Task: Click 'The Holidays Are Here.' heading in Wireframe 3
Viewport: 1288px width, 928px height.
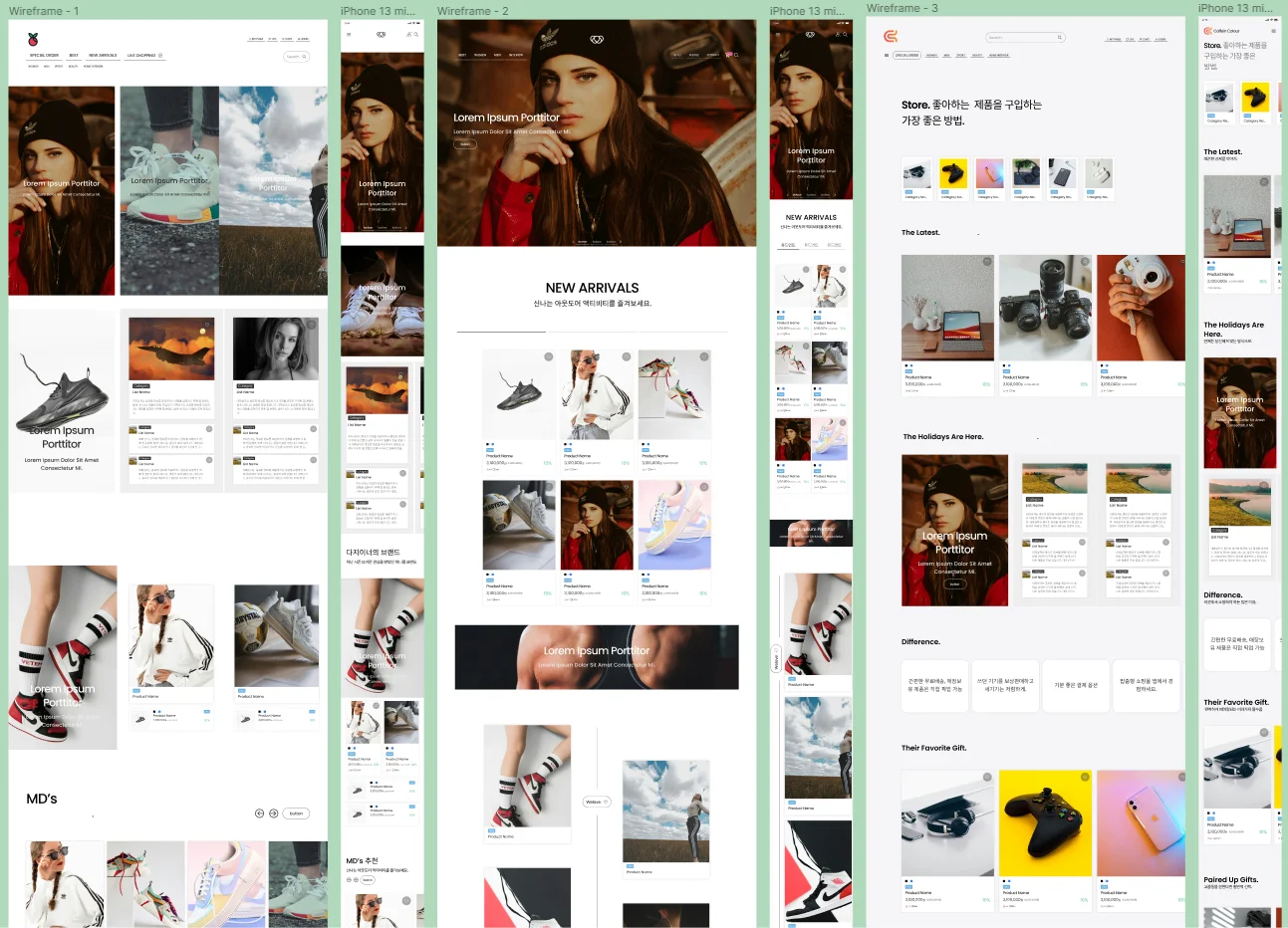Action: [x=942, y=437]
